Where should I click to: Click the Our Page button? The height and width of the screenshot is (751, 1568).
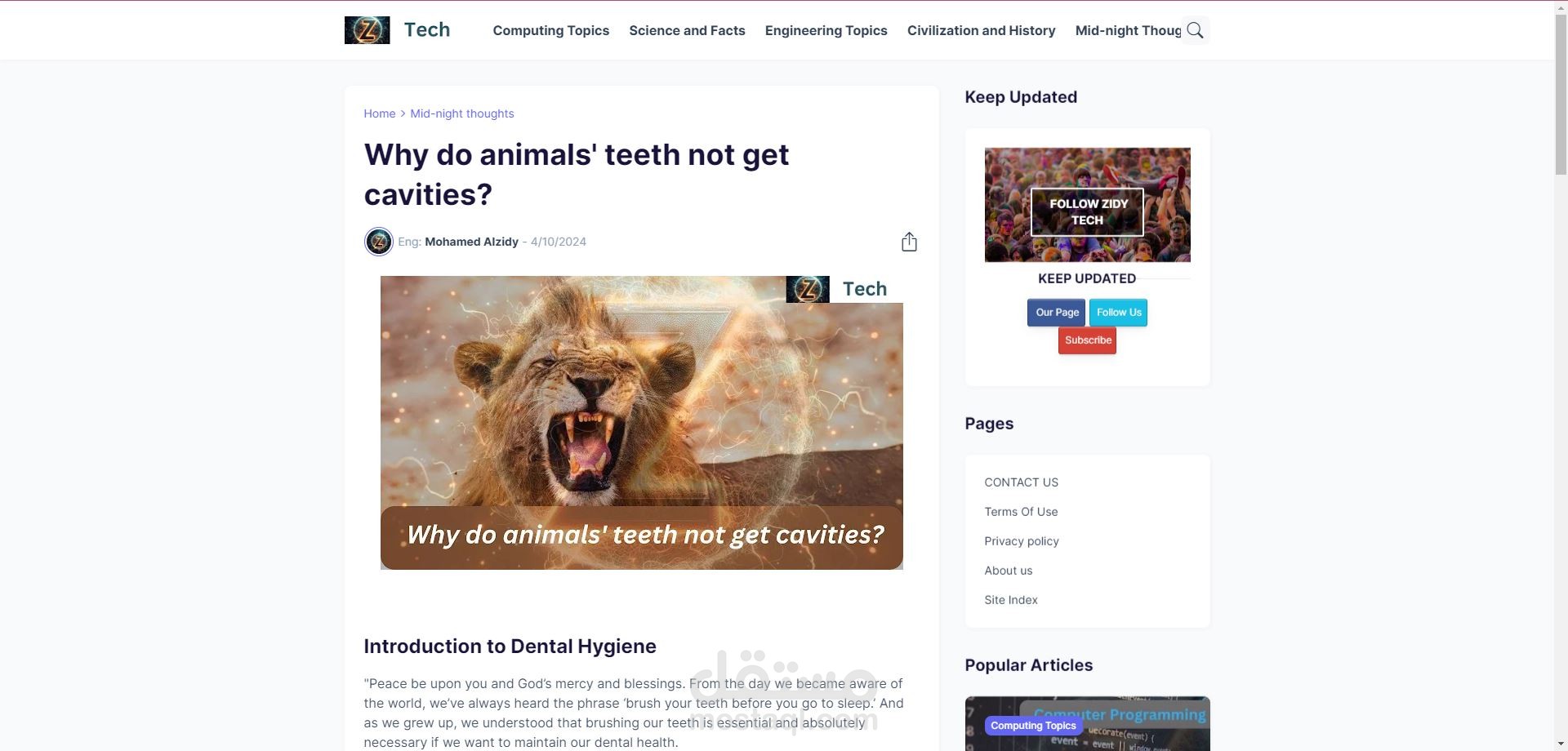click(1057, 313)
